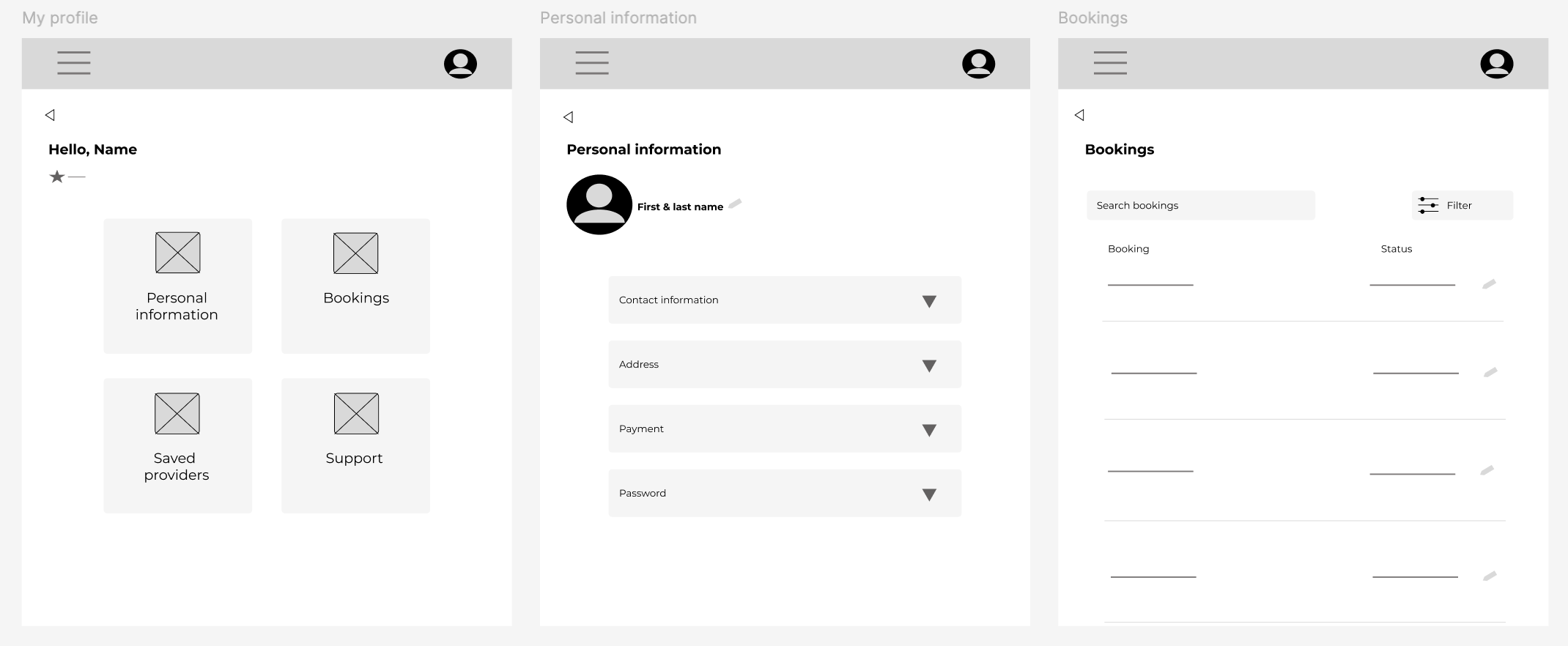The height and width of the screenshot is (646, 1568).
Task: Click edit pencil on first booking row
Action: tap(1489, 284)
